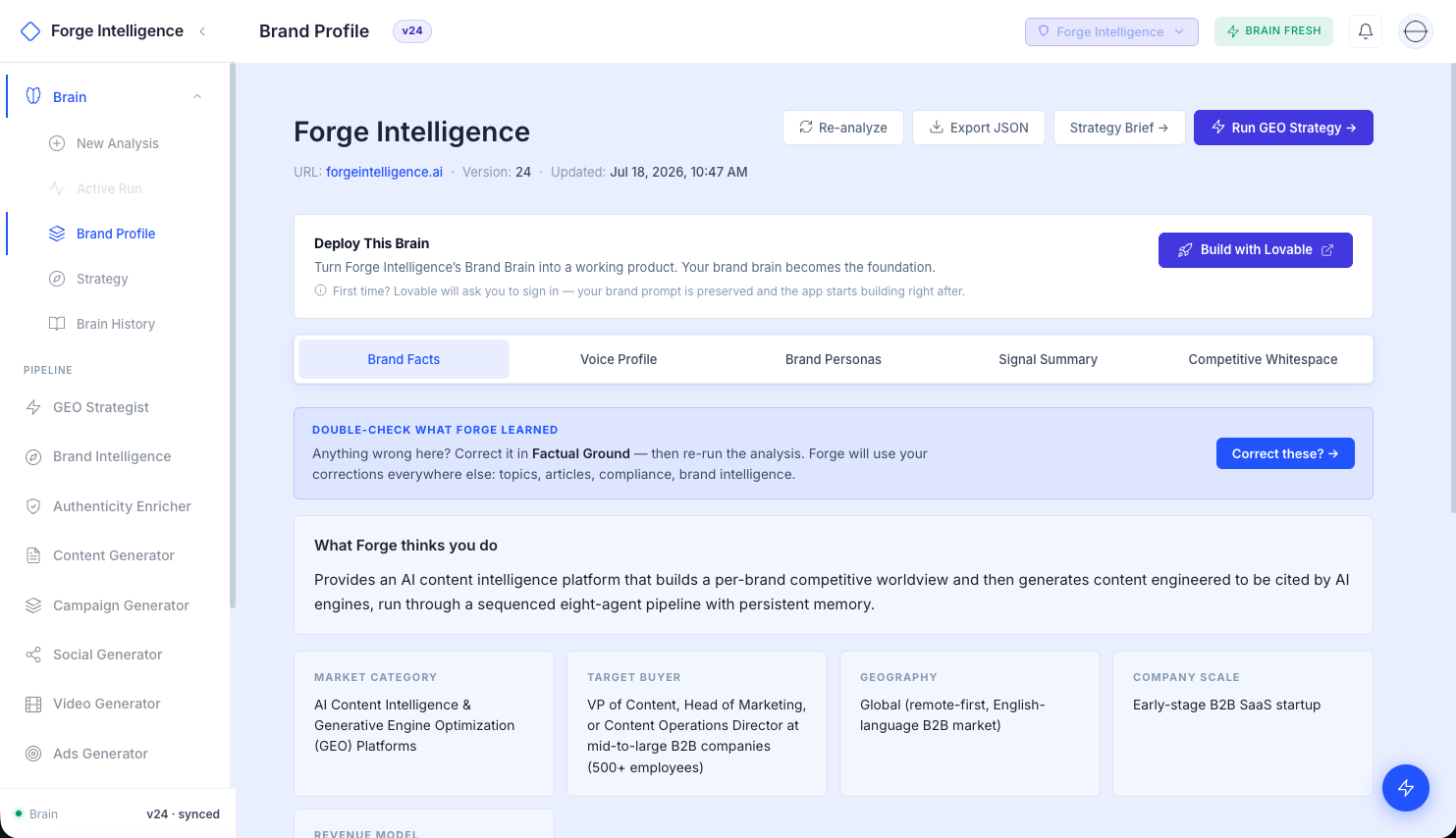The height and width of the screenshot is (838, 1456).
Task: Click Re-analyze button
Action: point(843,128)
